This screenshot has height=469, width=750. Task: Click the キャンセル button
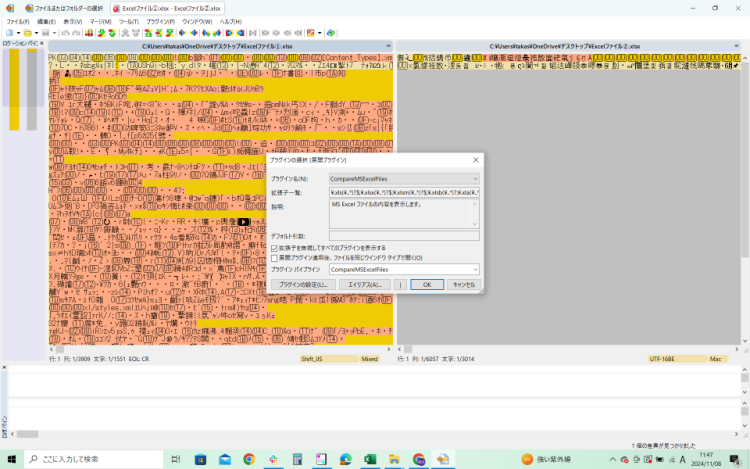(x=462, y=284)
